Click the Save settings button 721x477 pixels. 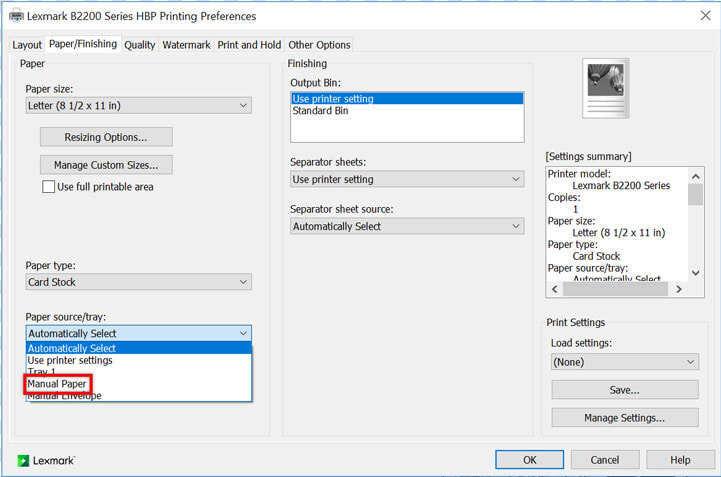click(624, 390)
